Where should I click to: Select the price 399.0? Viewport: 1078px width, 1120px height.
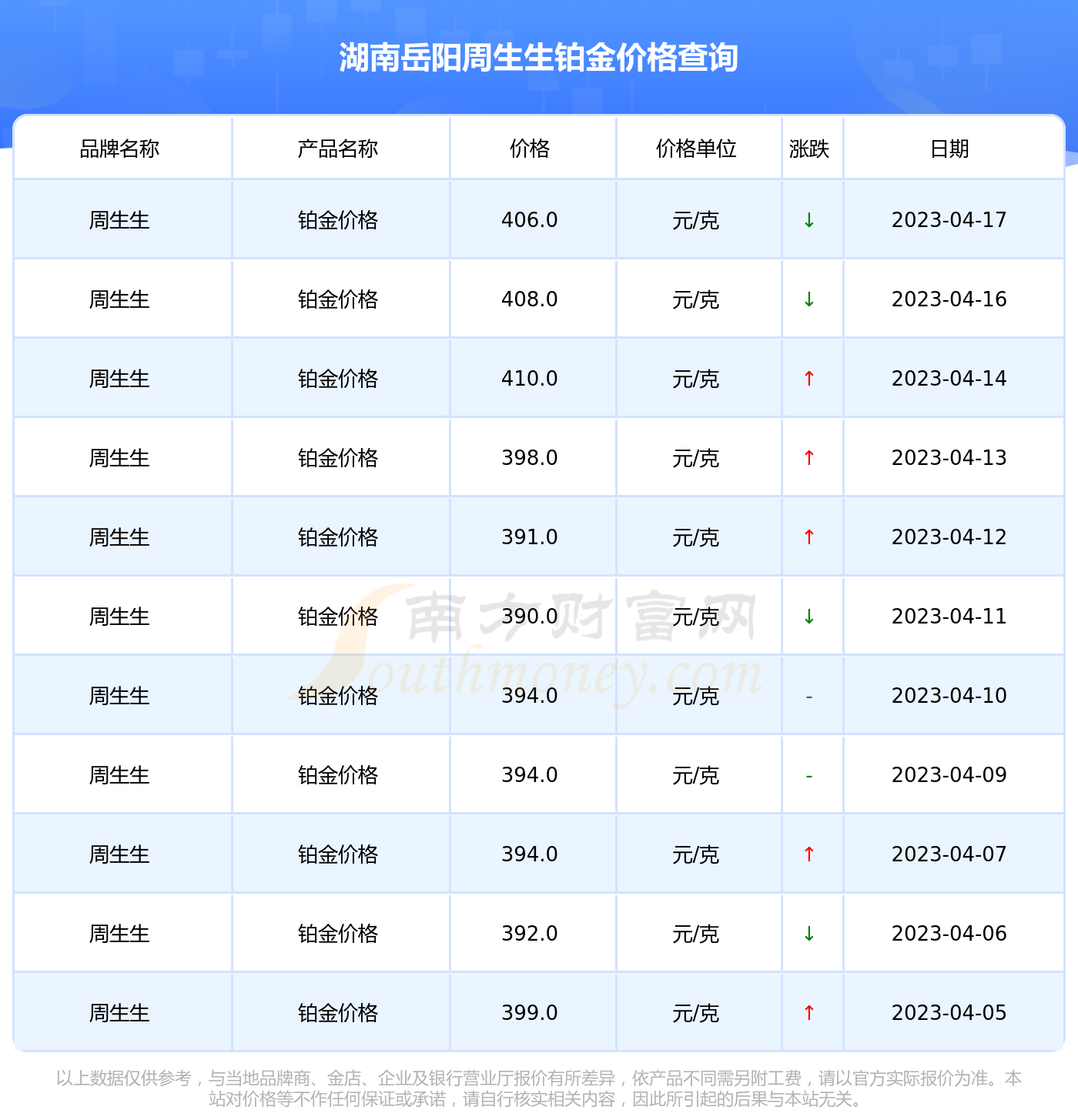[x=530, y=1013]
